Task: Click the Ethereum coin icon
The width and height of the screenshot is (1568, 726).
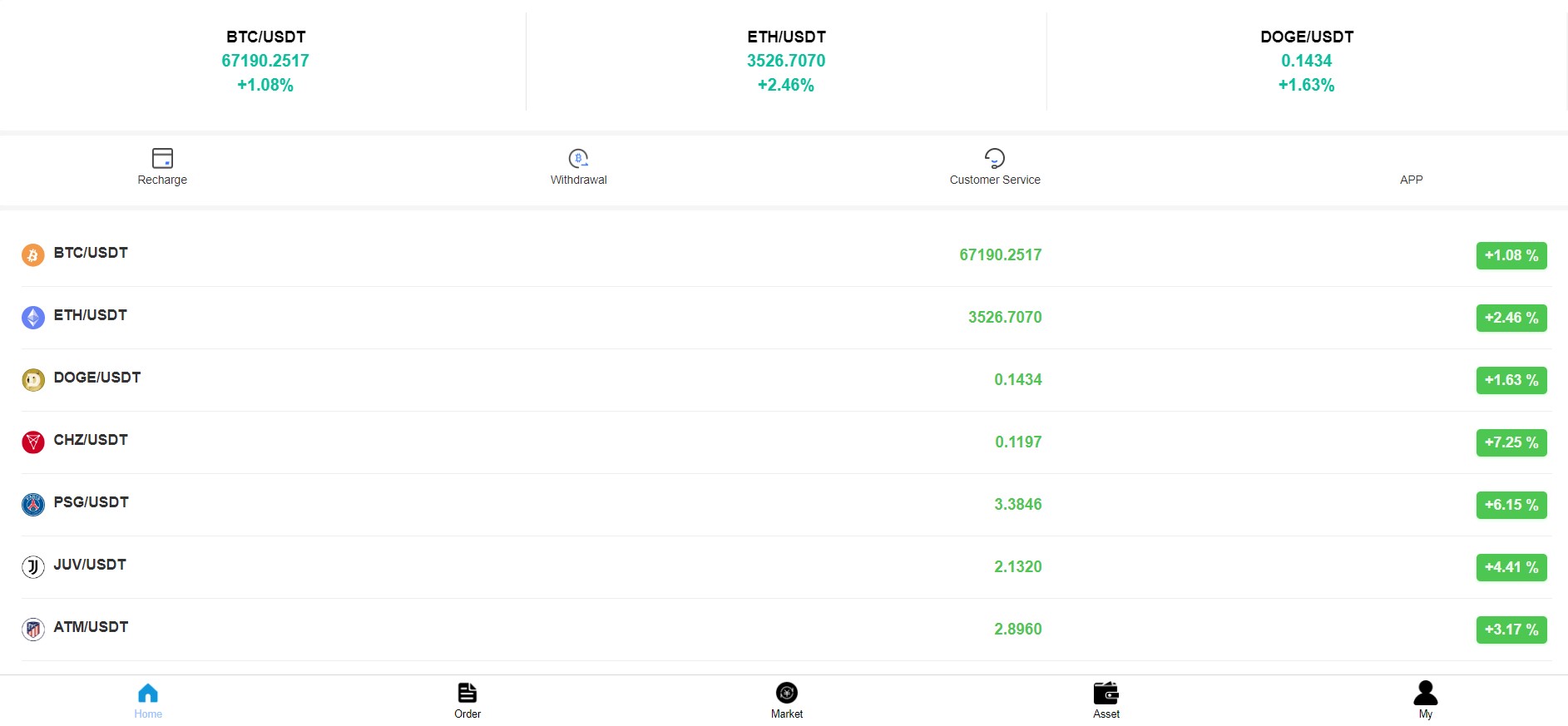Action: [33, 318]
